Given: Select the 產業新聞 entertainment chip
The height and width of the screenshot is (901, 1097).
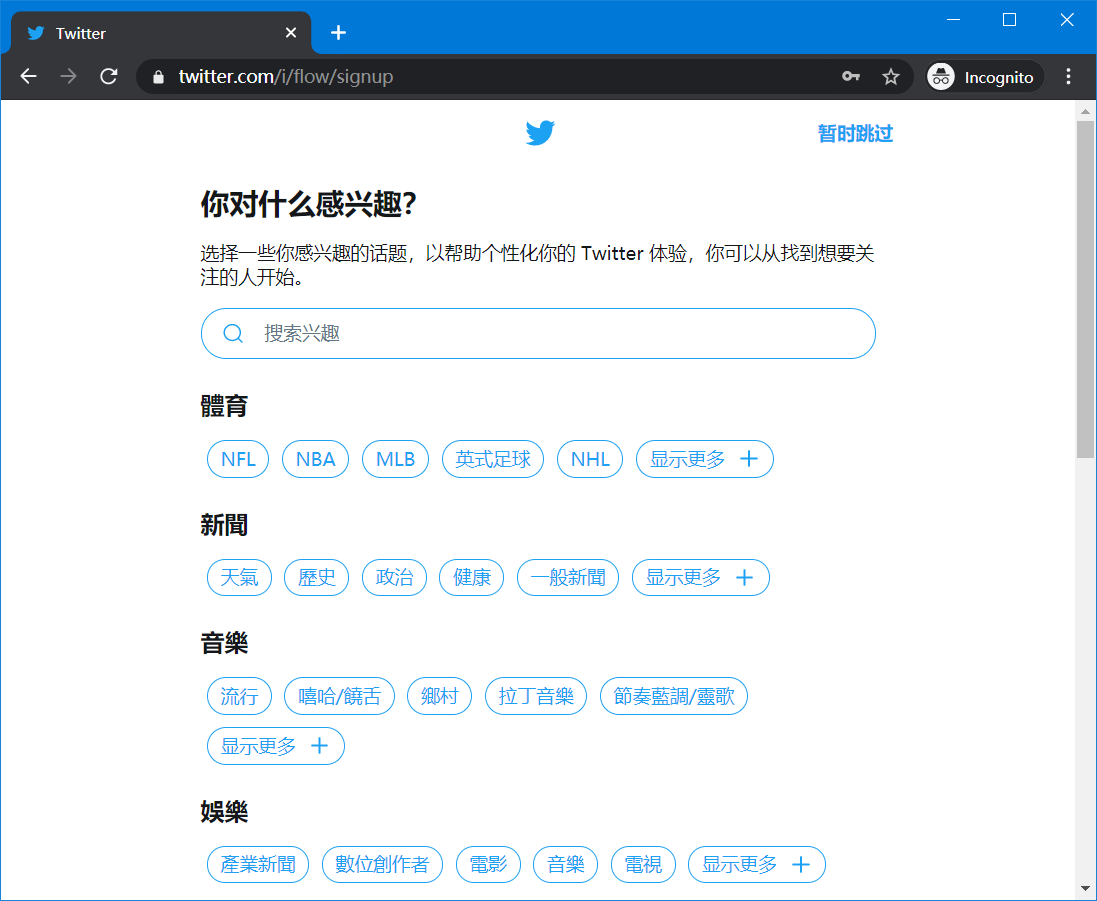Looking at the screenshot, I should tap(258, 865).
